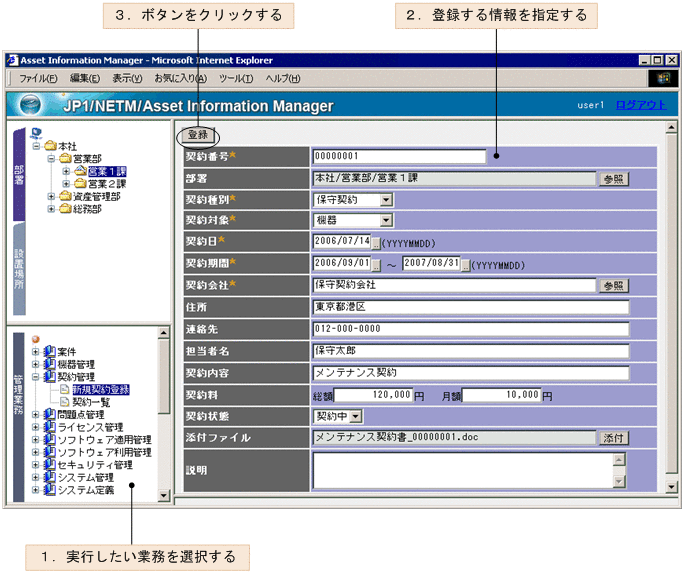
Task: Open the お気に入り(A) menu
Action: (180, 78)
